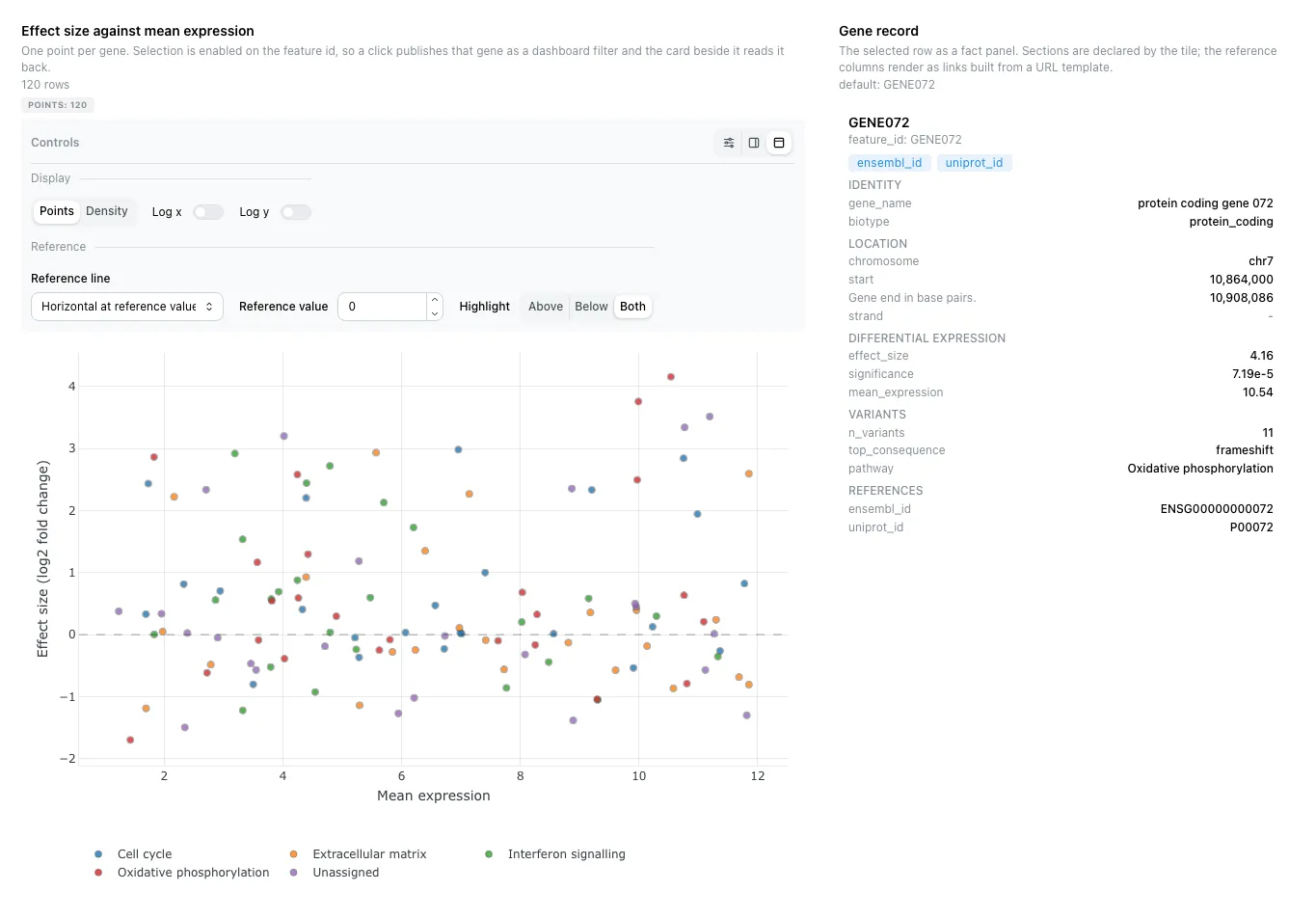Decrease Reference value with down stepper
Image resolution: width=1316 pixels, height=918 pixels.
coord(435,313)
